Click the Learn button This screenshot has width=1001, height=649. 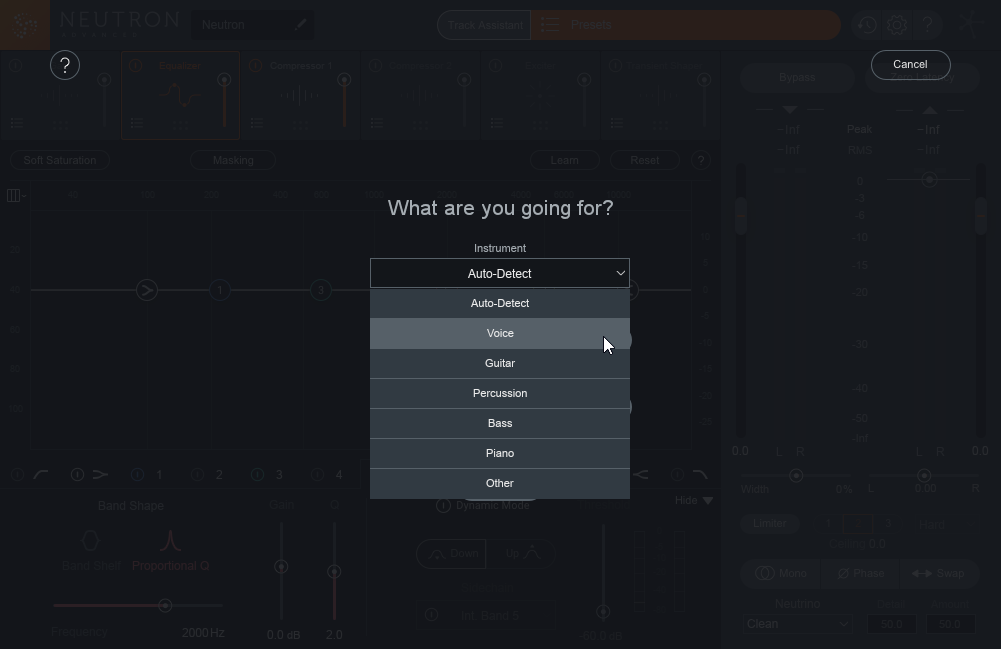564,160
